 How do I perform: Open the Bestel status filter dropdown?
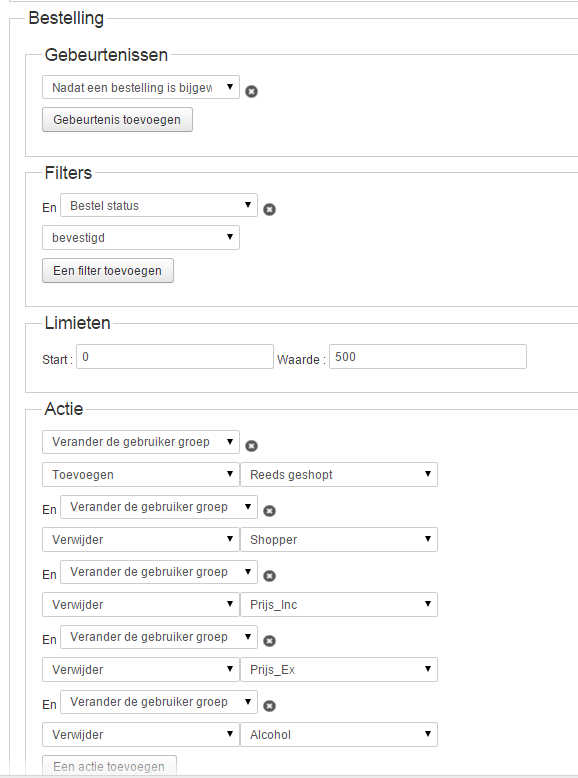159,205
